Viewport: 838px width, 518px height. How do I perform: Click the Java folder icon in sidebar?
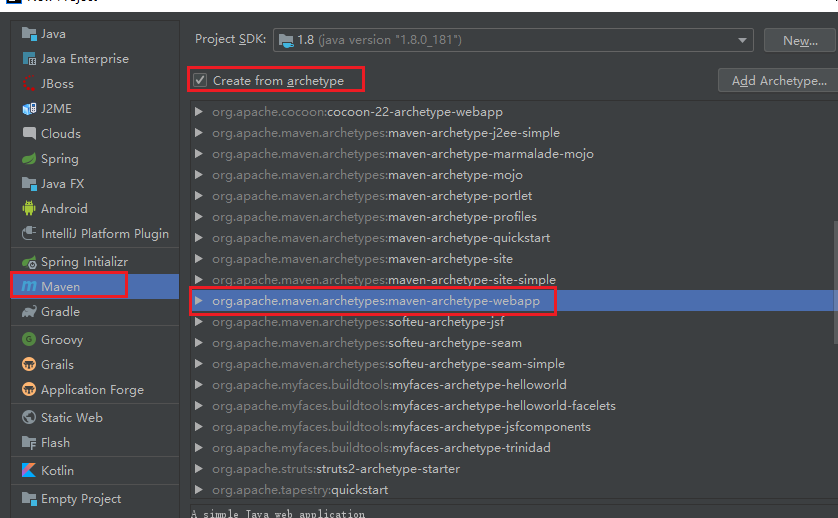coord(29,34)
